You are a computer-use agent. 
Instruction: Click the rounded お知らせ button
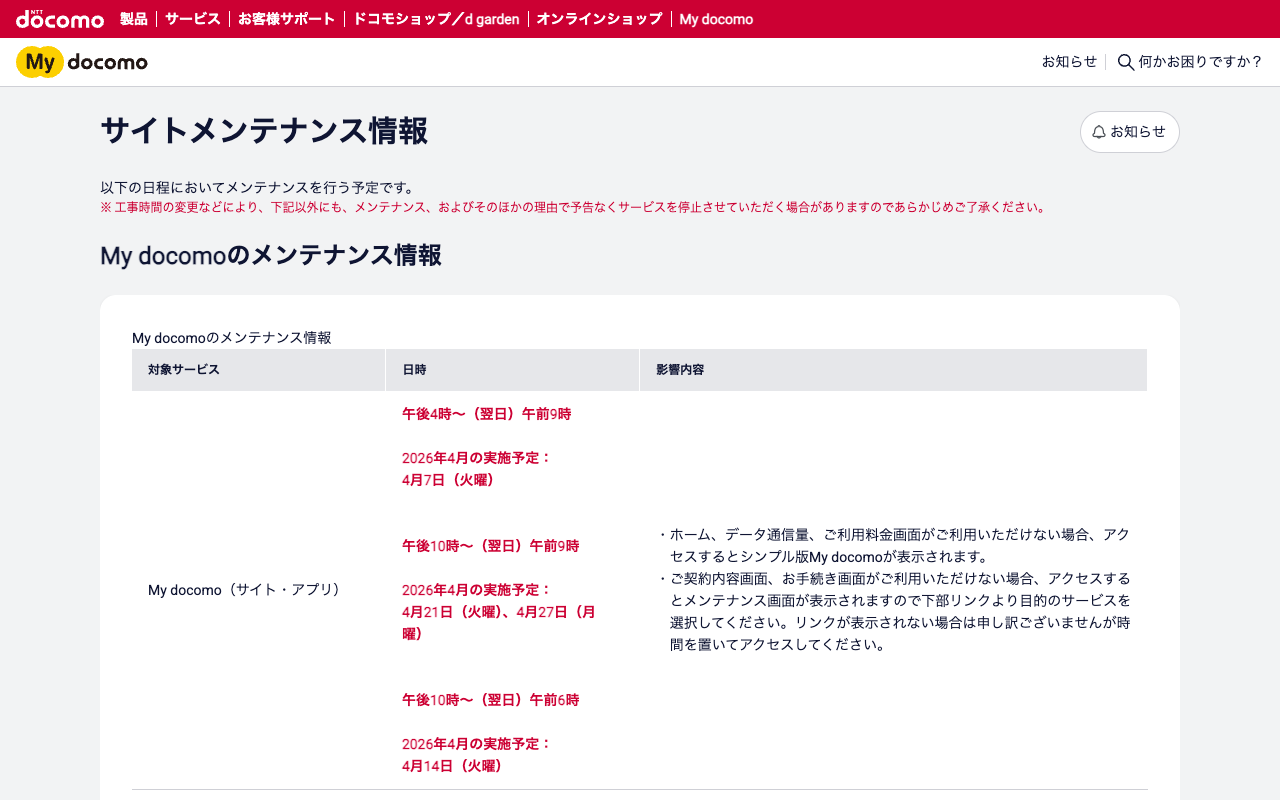(1130, 132)
